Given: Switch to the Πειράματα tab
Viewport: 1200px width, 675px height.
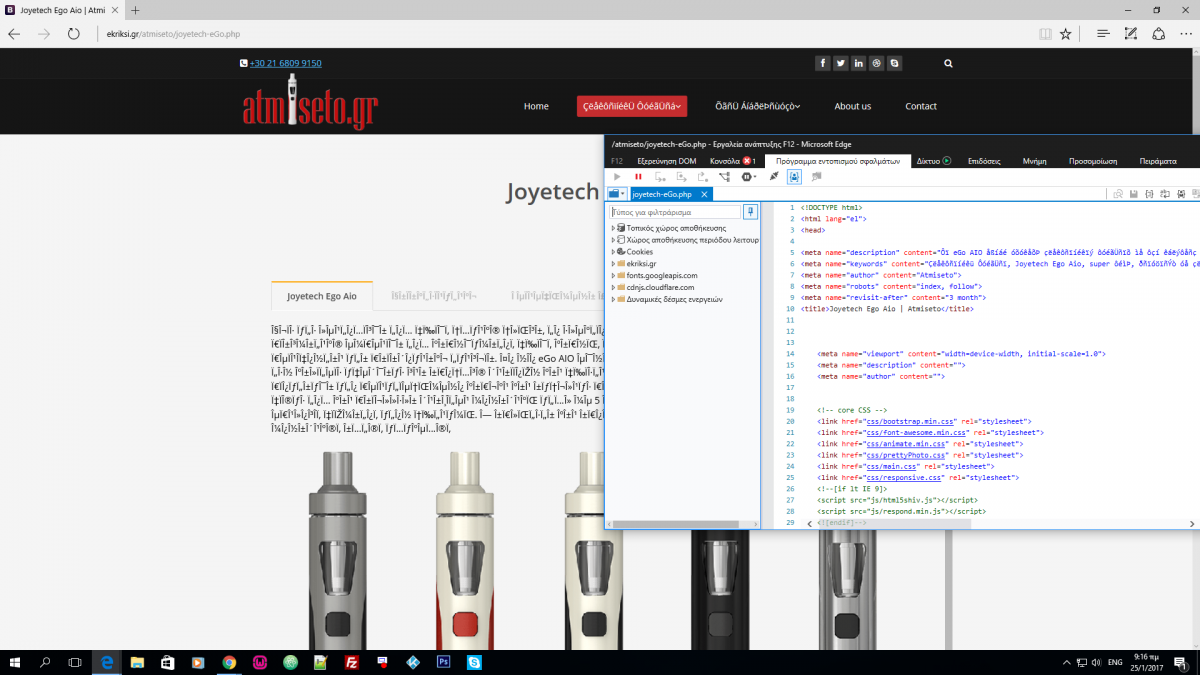Looking at the screenshot, I should pos(1160,160).
